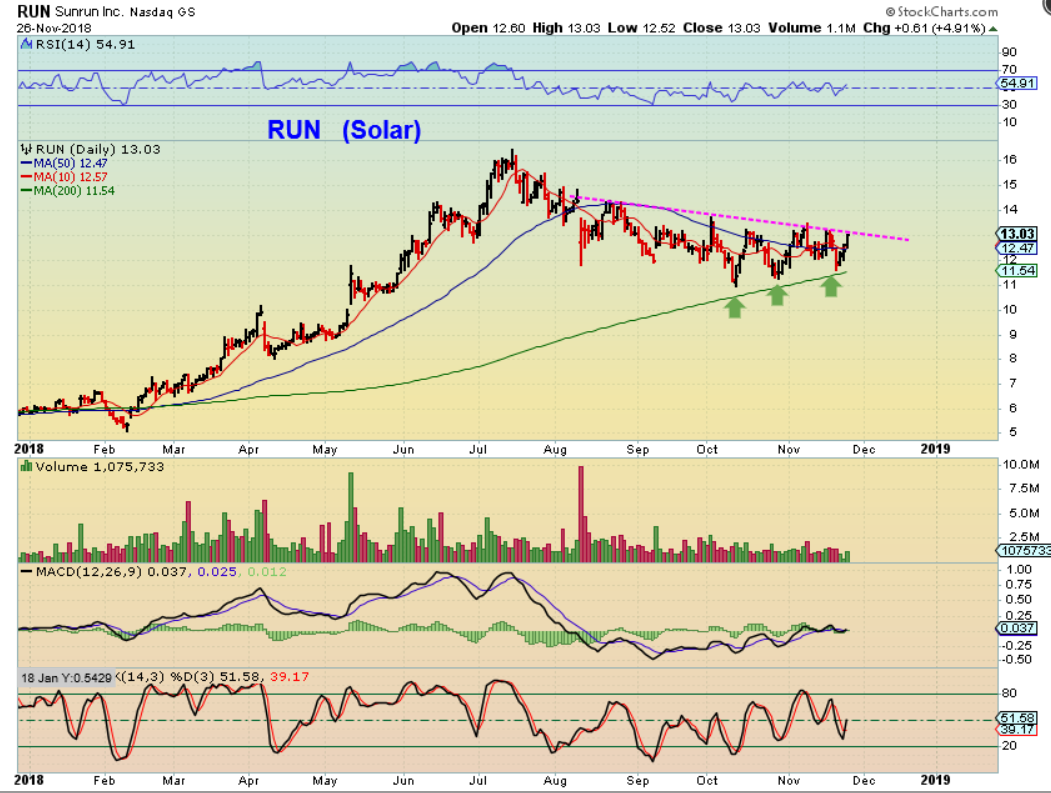
Task: Click the 11.54 green tag on price axis
Action: [x=1017, y=271]
